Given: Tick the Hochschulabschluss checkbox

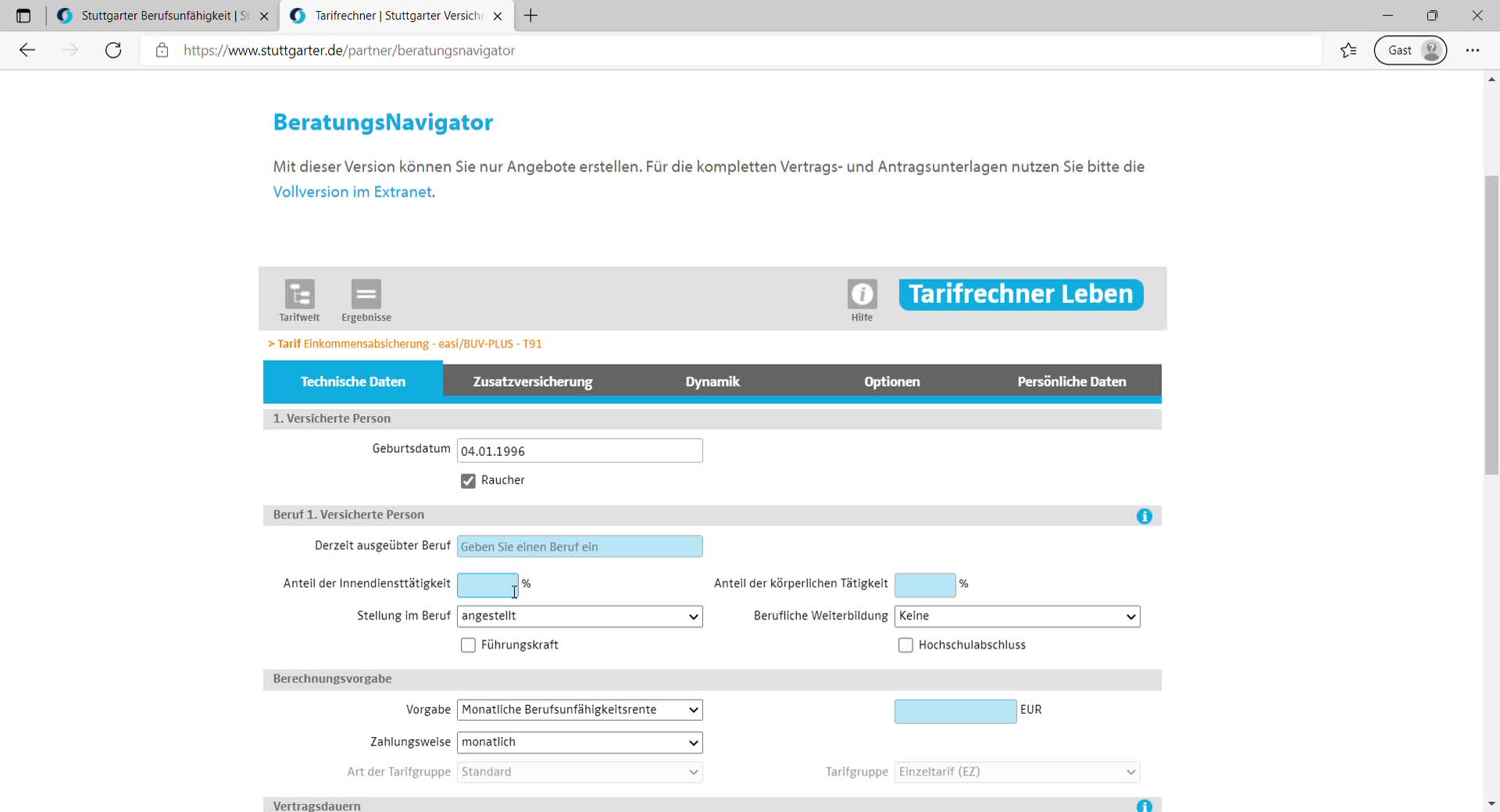Looking at the screenshot, I should coord(905,646).
